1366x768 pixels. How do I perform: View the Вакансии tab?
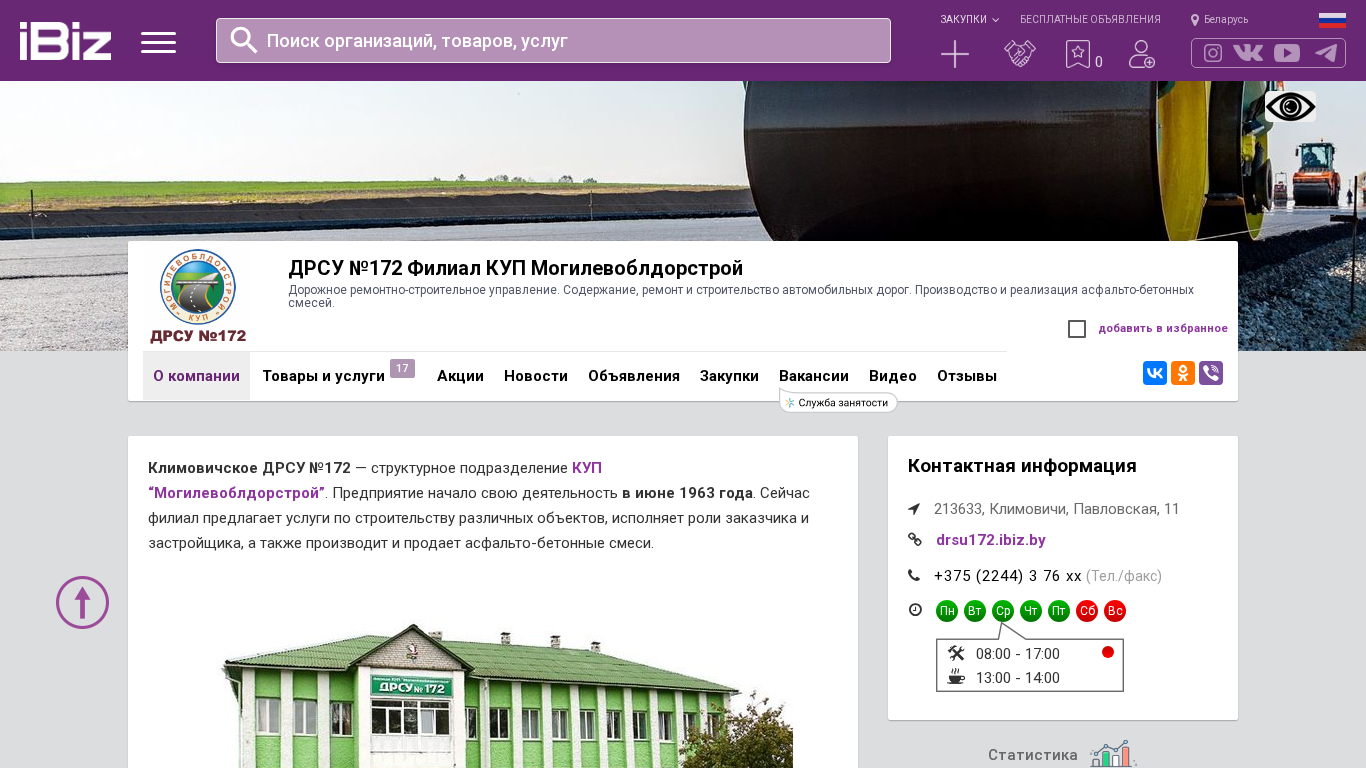coord(814,376)
